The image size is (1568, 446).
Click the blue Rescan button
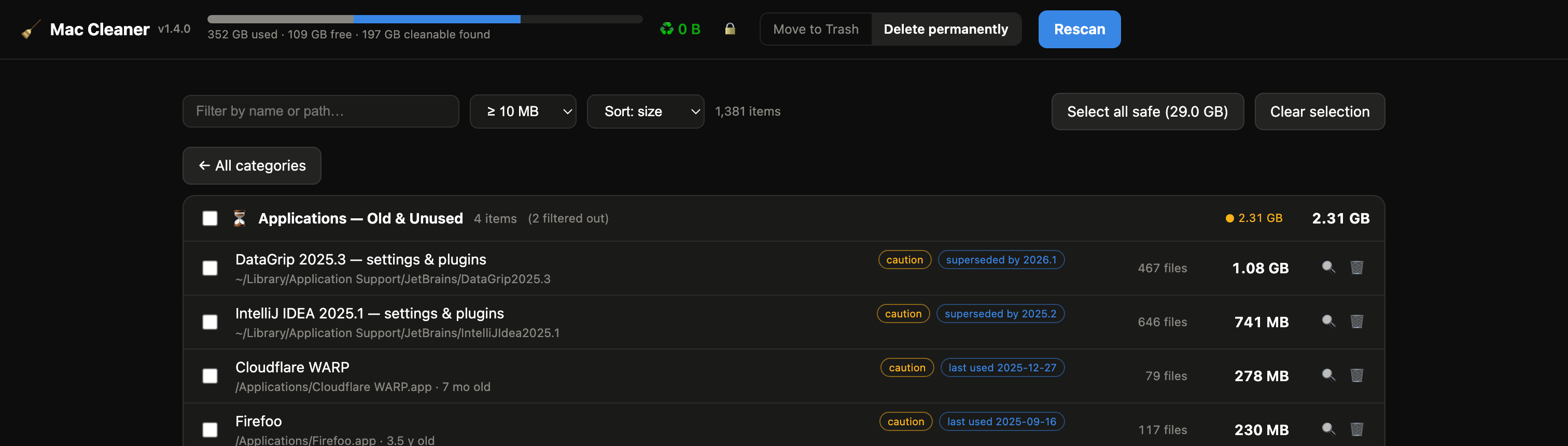[x=1079, y=29]
